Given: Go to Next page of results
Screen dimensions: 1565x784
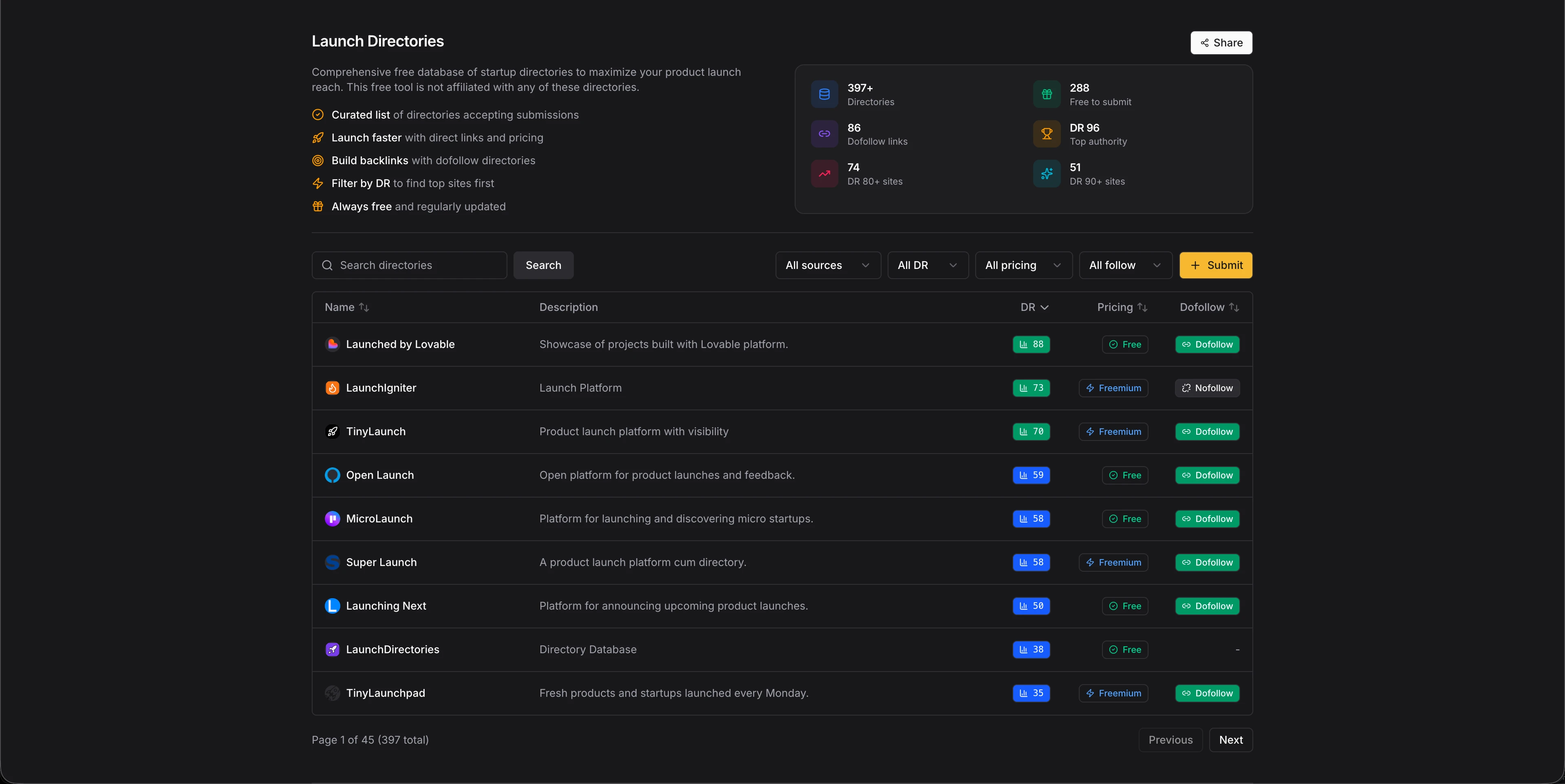Looking at the screenshot, I should pos(1230,740).
